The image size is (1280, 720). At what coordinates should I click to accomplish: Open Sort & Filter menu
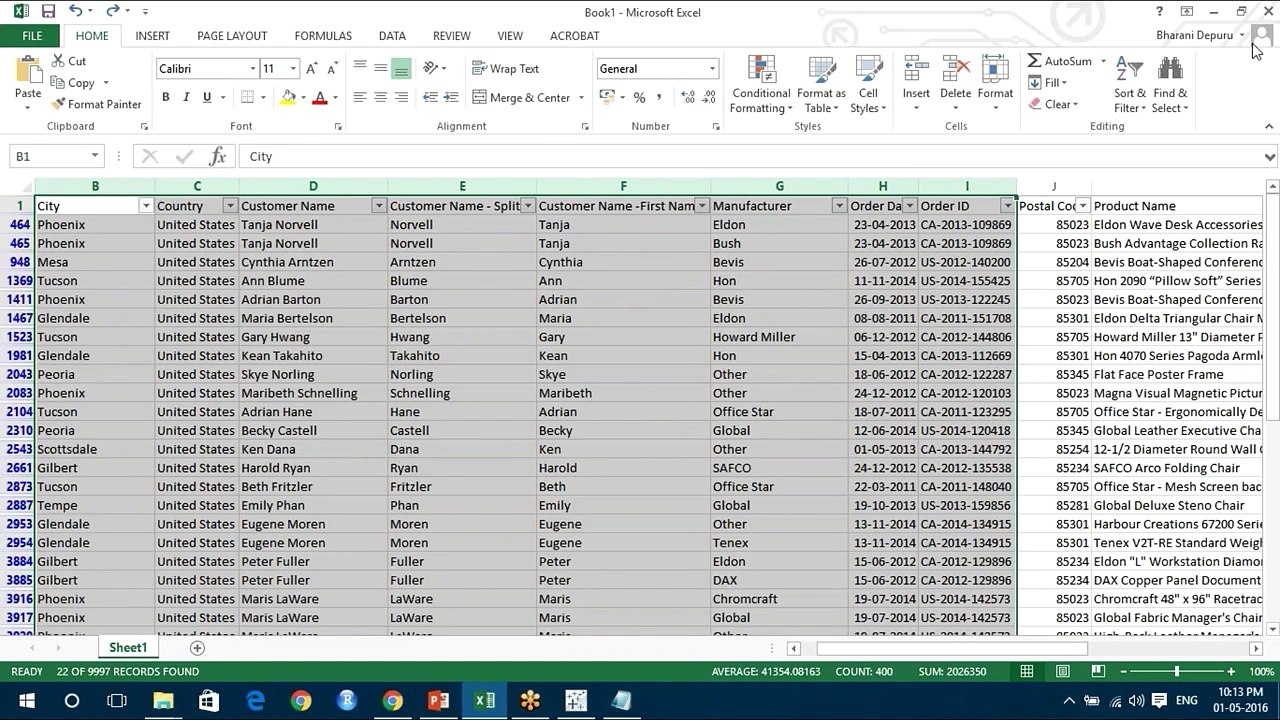(1130, 85)
